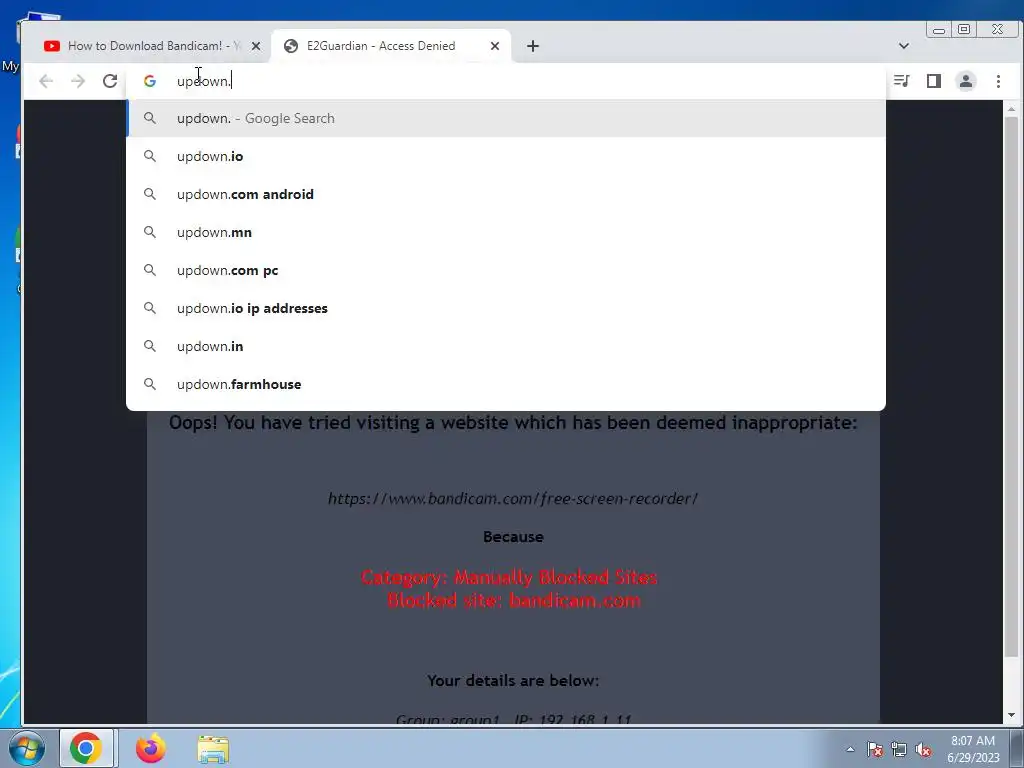Select updown.com android suggestion

pos(506,194)
